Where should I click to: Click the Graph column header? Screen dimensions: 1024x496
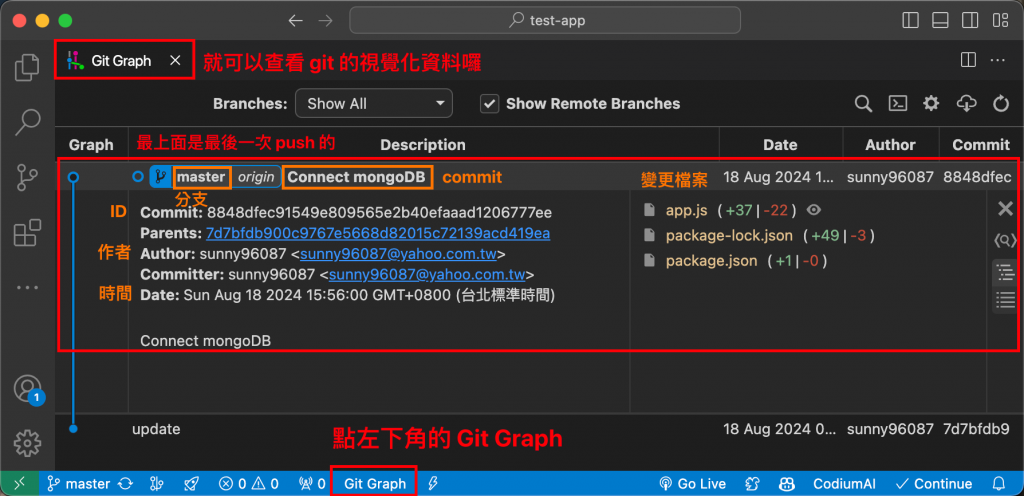tap(91, 145)
